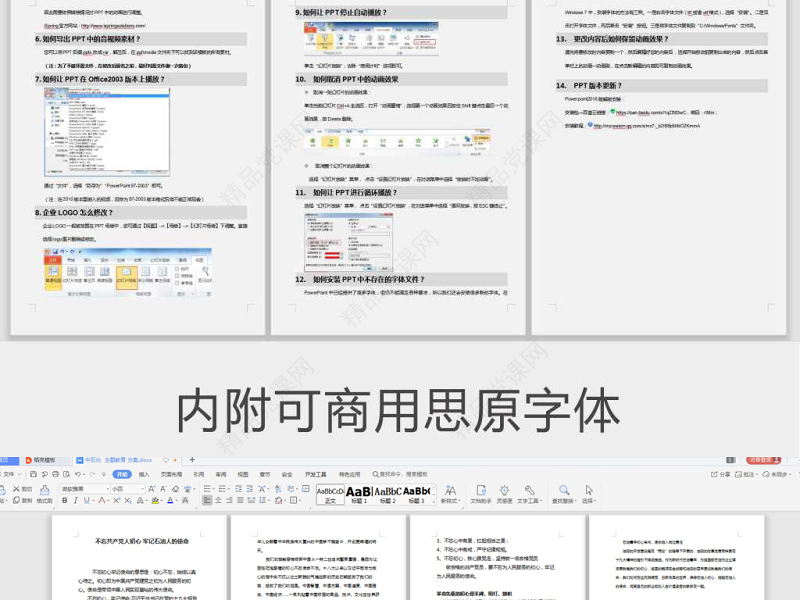Screen dimensions: 800x600
Task: Open the 微软雅黑 font name dropdown
Action: click(x=106, y=489)
